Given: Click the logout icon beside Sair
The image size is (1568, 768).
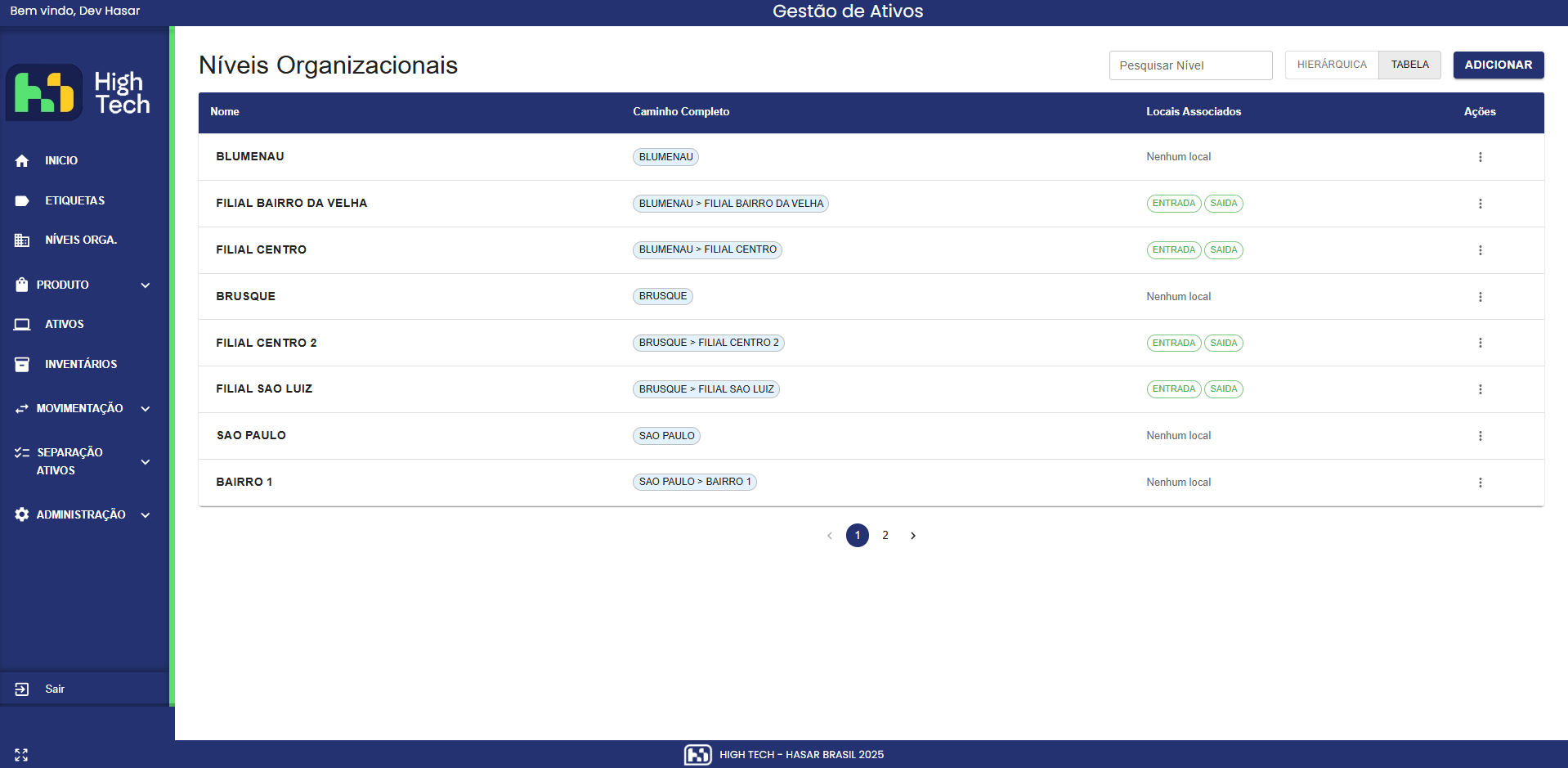Looking at the screenshot, I should click(22, 689).
